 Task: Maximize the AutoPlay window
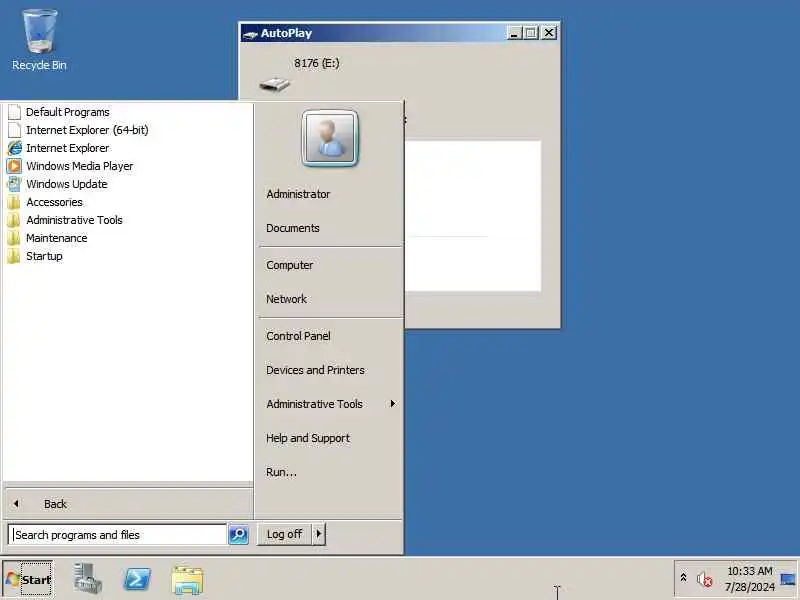pyautogui.click(x=531, y=33)
